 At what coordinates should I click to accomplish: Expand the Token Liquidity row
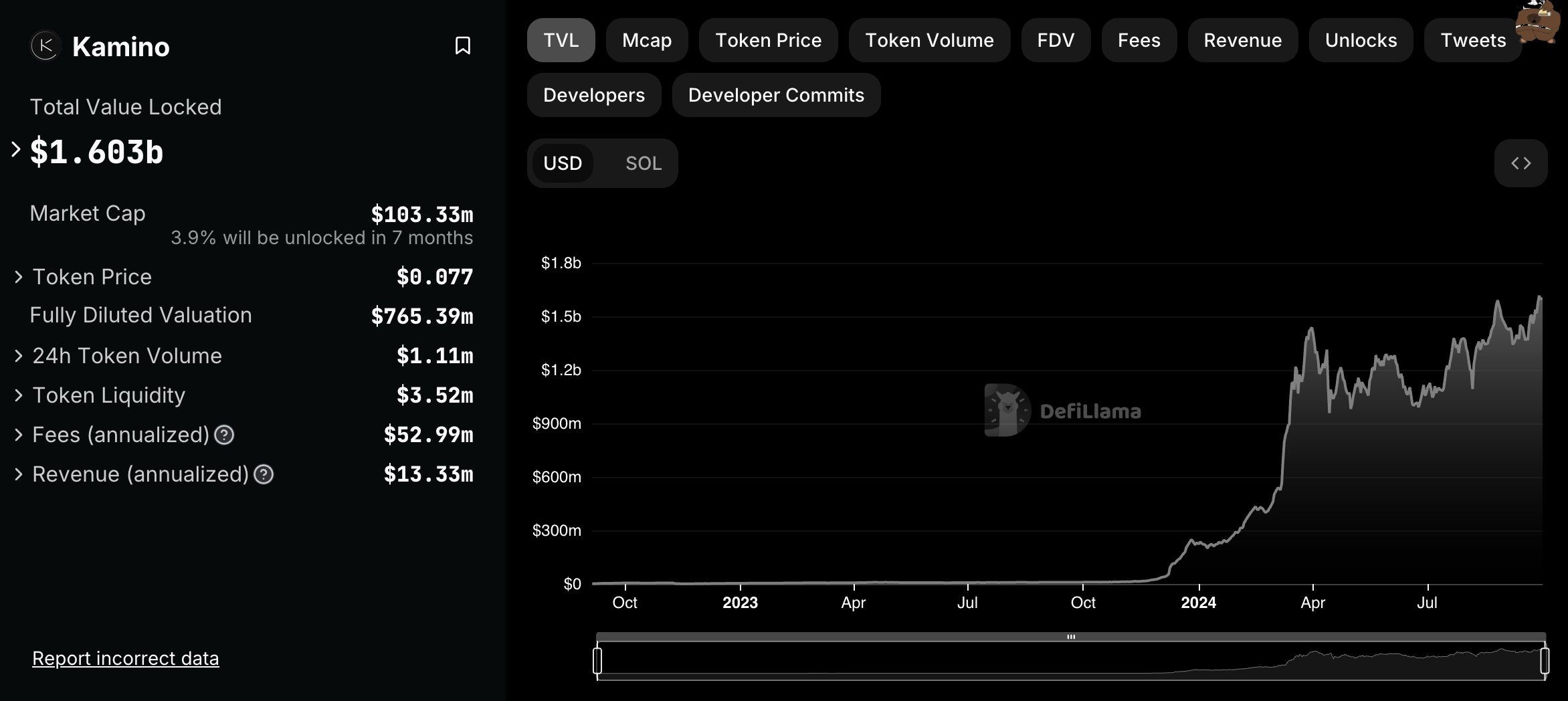19,395
